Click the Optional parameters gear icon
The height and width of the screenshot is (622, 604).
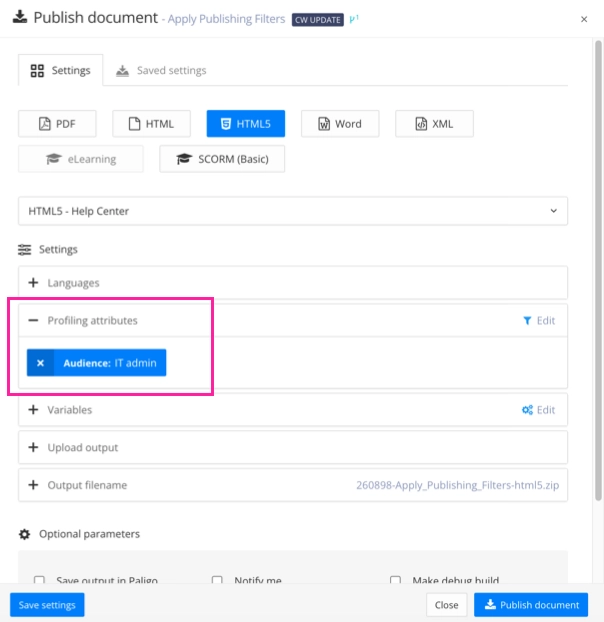tap(25, 534)
